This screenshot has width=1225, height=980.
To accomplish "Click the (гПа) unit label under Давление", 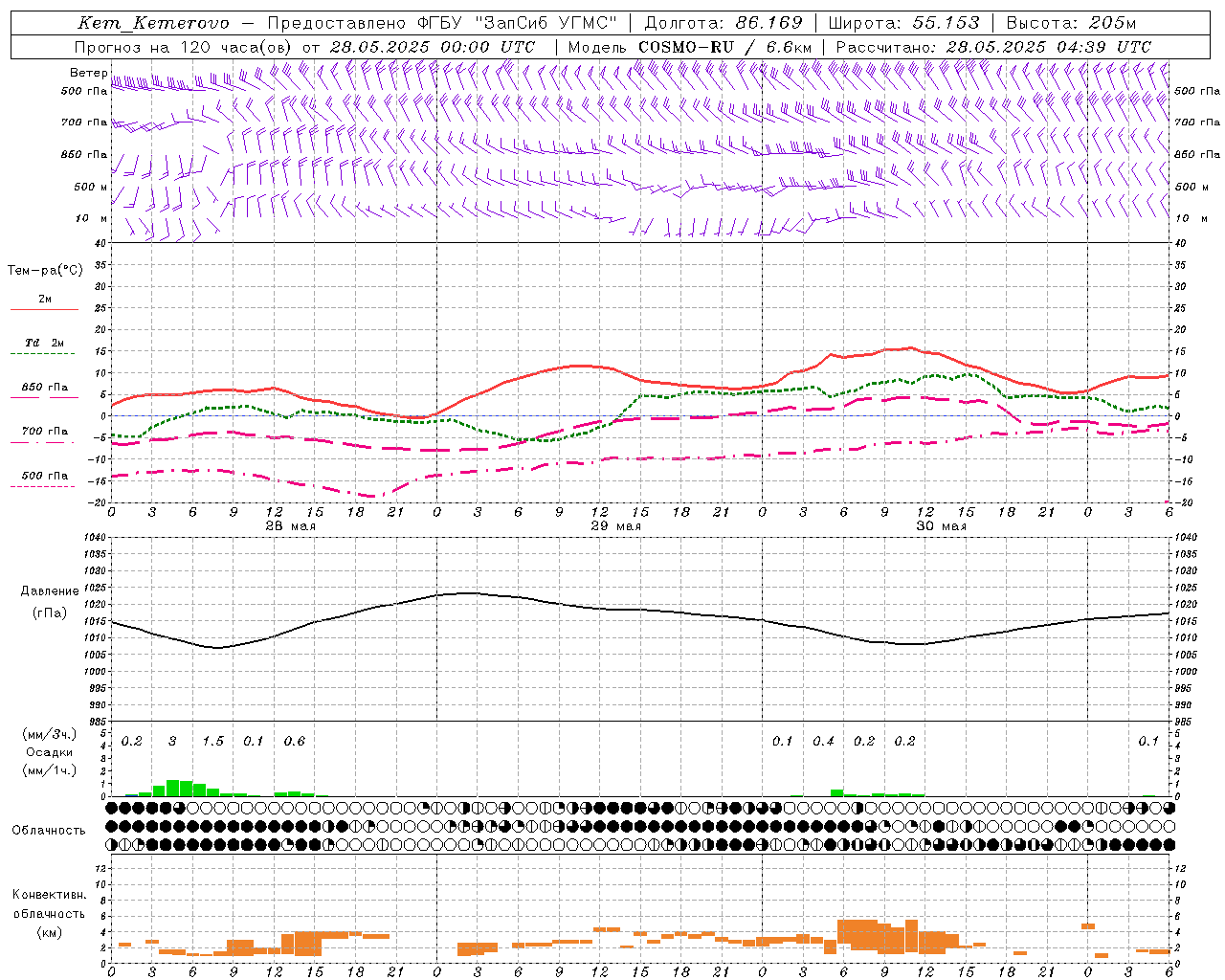I will click(50, 613).
